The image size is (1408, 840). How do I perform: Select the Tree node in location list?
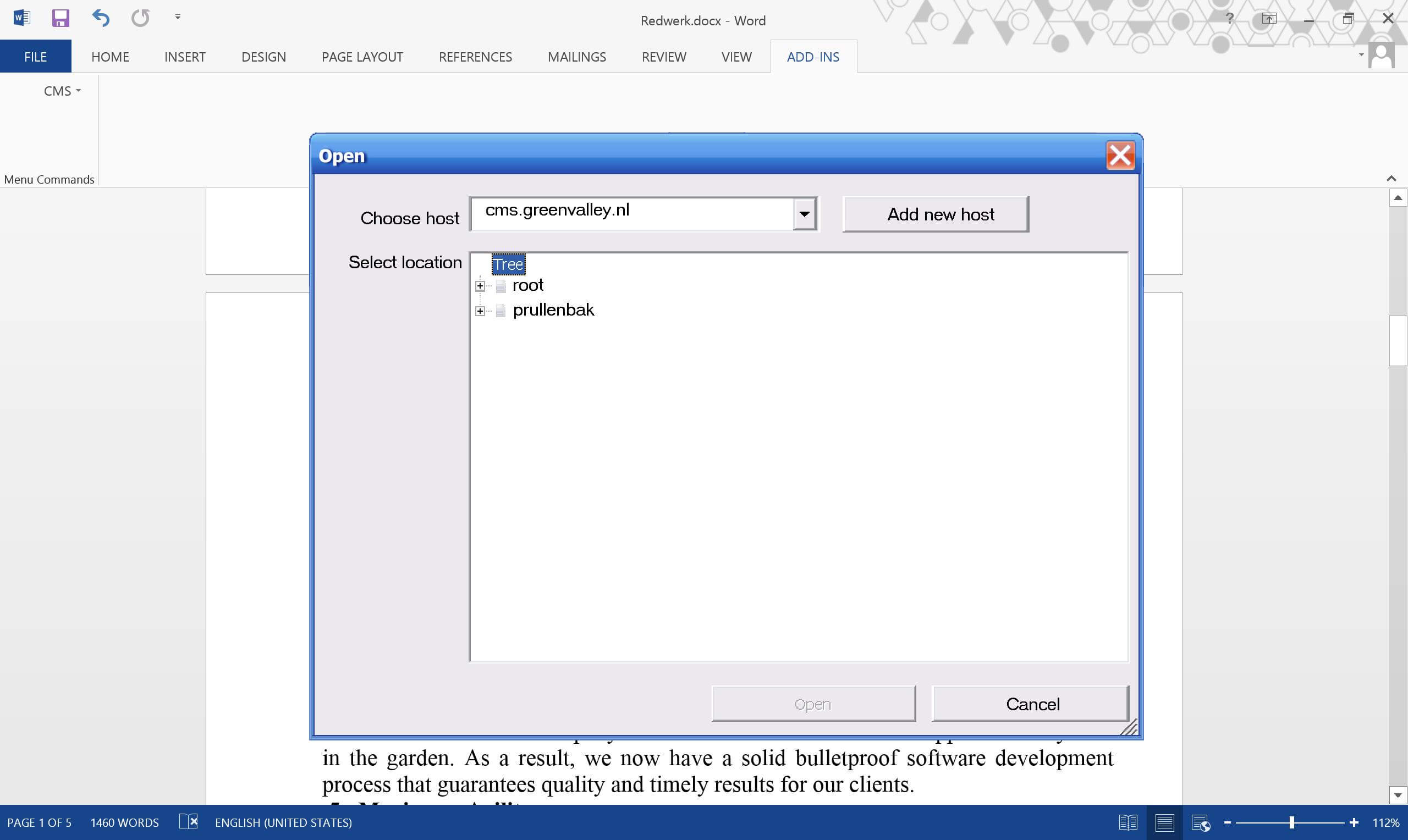[508, 264]
